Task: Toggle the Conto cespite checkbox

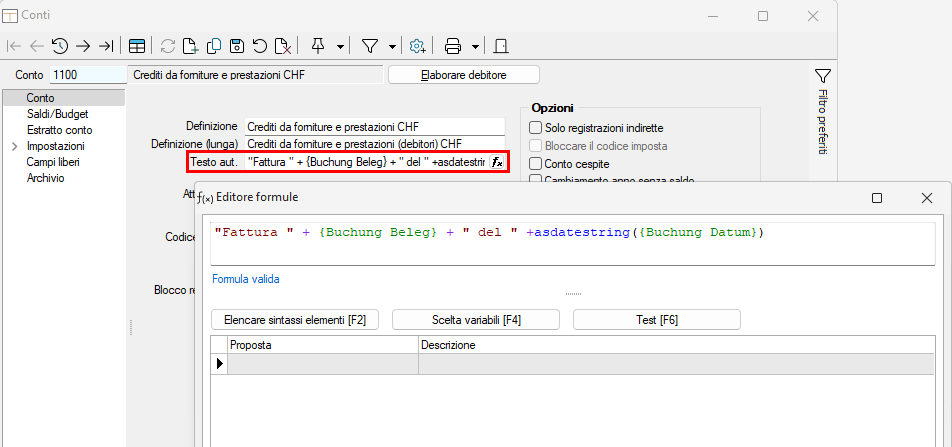Action: [x=536, y=163]
